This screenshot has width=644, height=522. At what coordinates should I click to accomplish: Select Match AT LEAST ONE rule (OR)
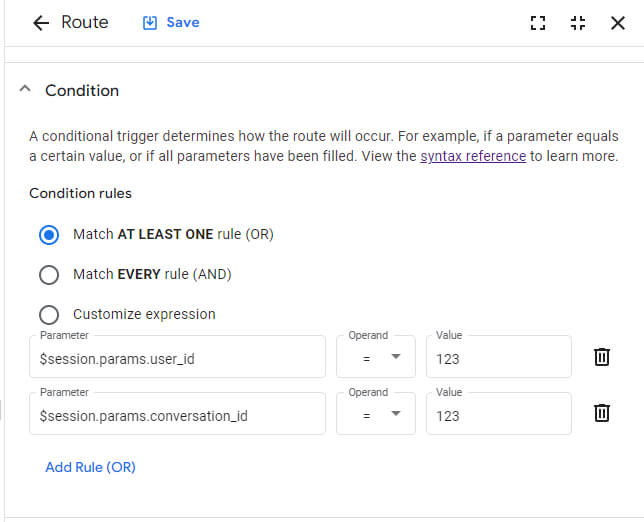click(x=48, y=235)
